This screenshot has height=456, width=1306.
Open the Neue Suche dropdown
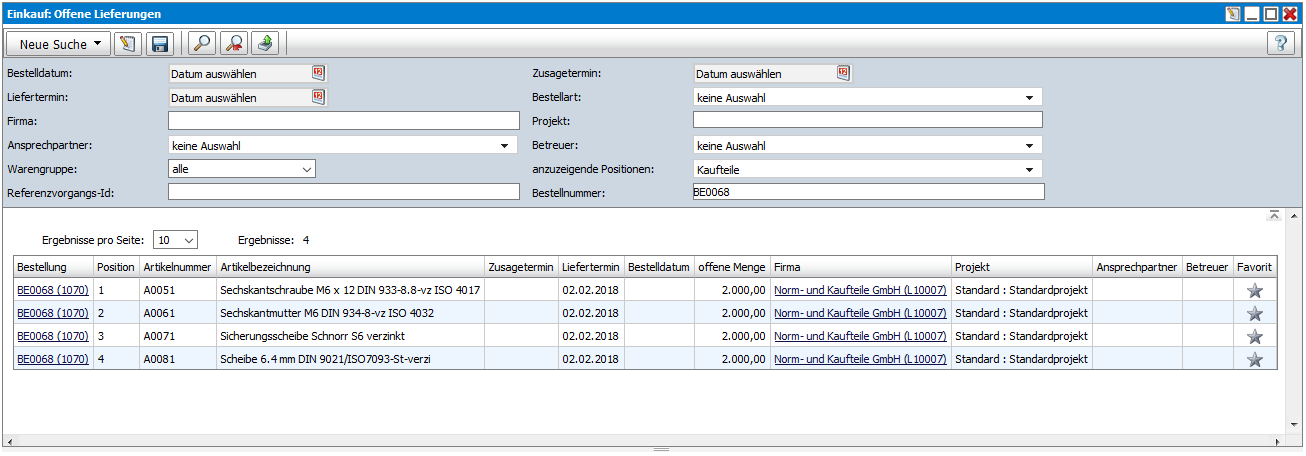pos(59,43)
